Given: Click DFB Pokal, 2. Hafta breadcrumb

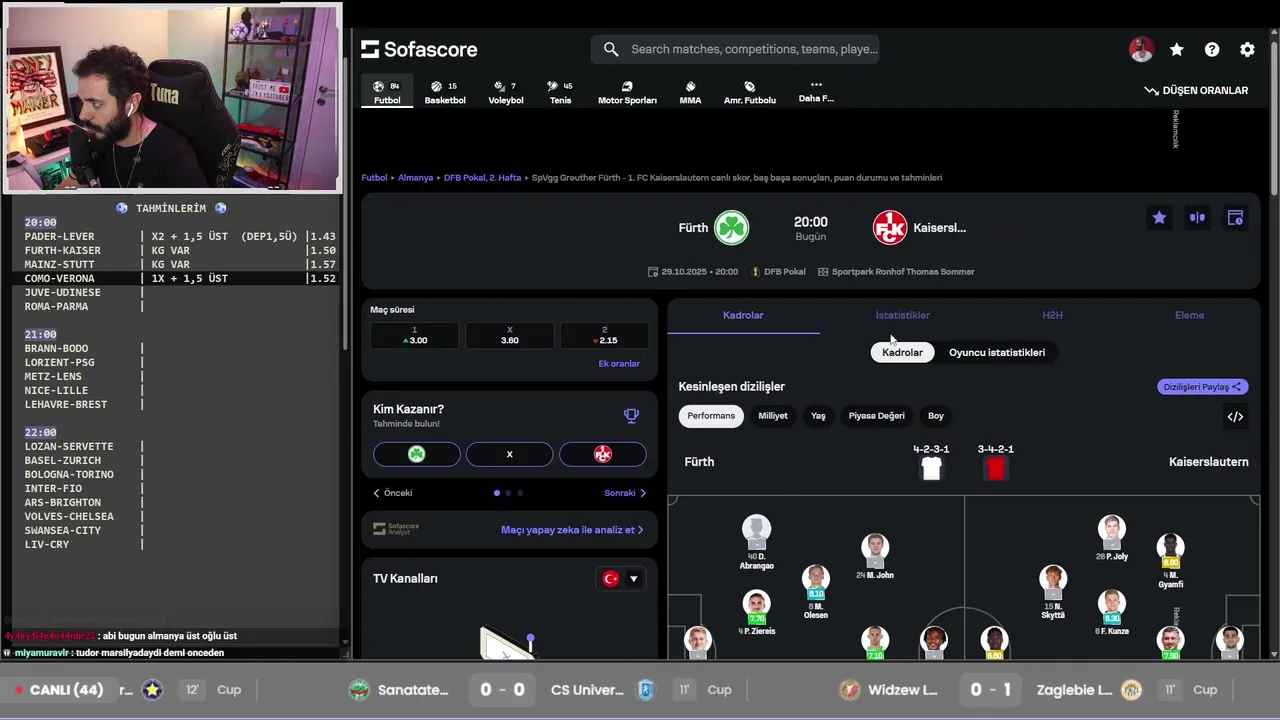Looking at the screenshot, I should click(x=482, y=178).
